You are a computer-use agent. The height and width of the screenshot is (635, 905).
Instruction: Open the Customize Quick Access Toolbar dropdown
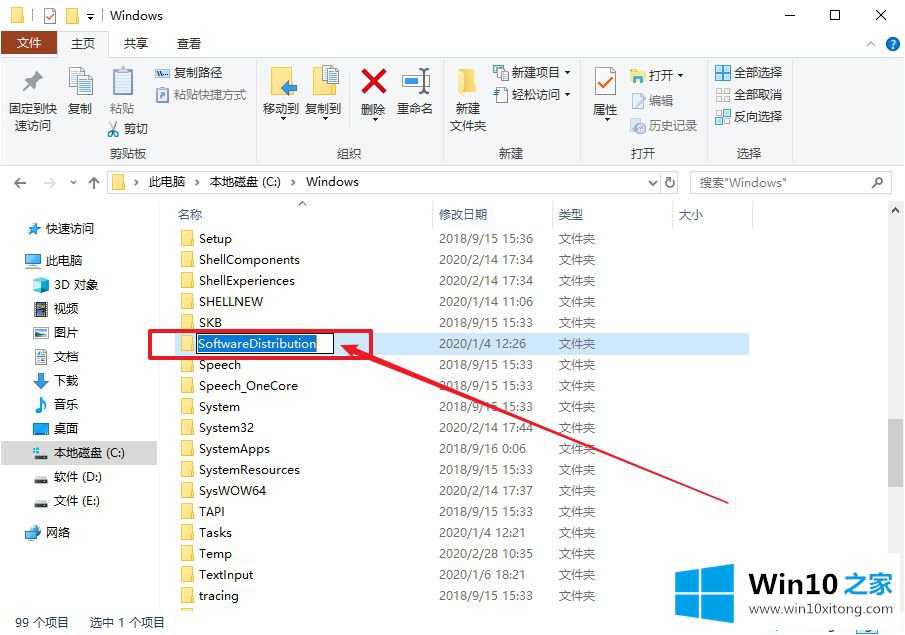click(90, 17)
